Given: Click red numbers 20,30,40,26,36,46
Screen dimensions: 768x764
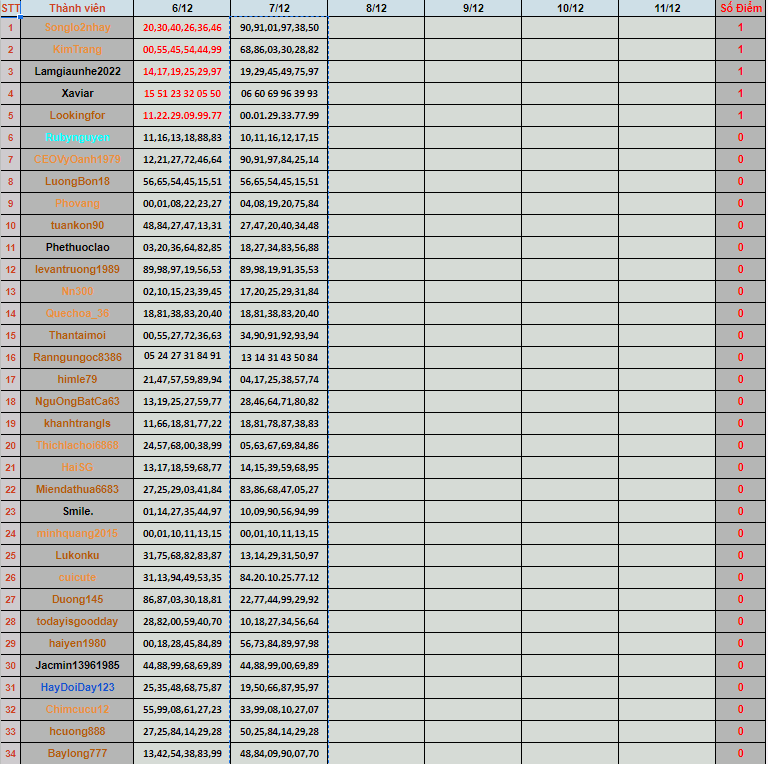Looking at the screenshot, I should point(182,27).
